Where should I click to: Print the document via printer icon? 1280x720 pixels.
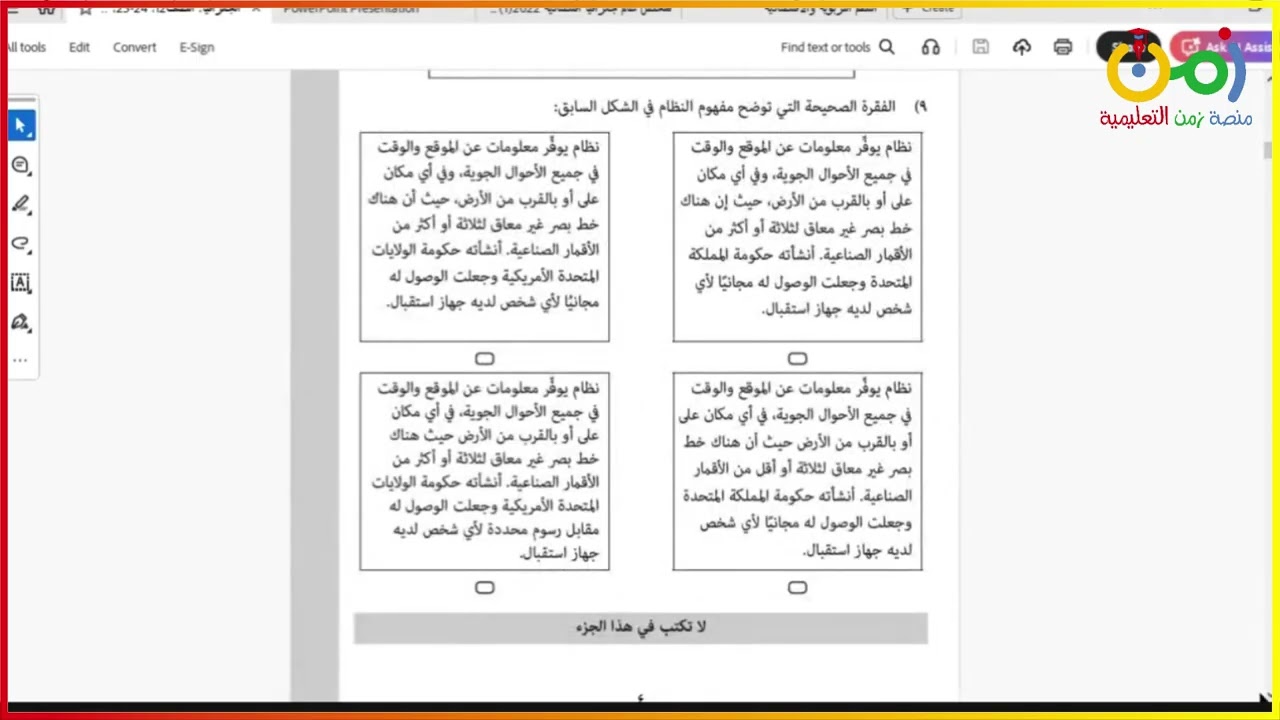click(x=1063, y=47)
